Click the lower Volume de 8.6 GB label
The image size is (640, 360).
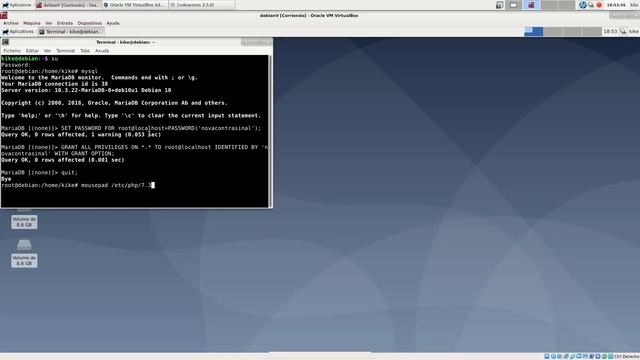point(24,260)
